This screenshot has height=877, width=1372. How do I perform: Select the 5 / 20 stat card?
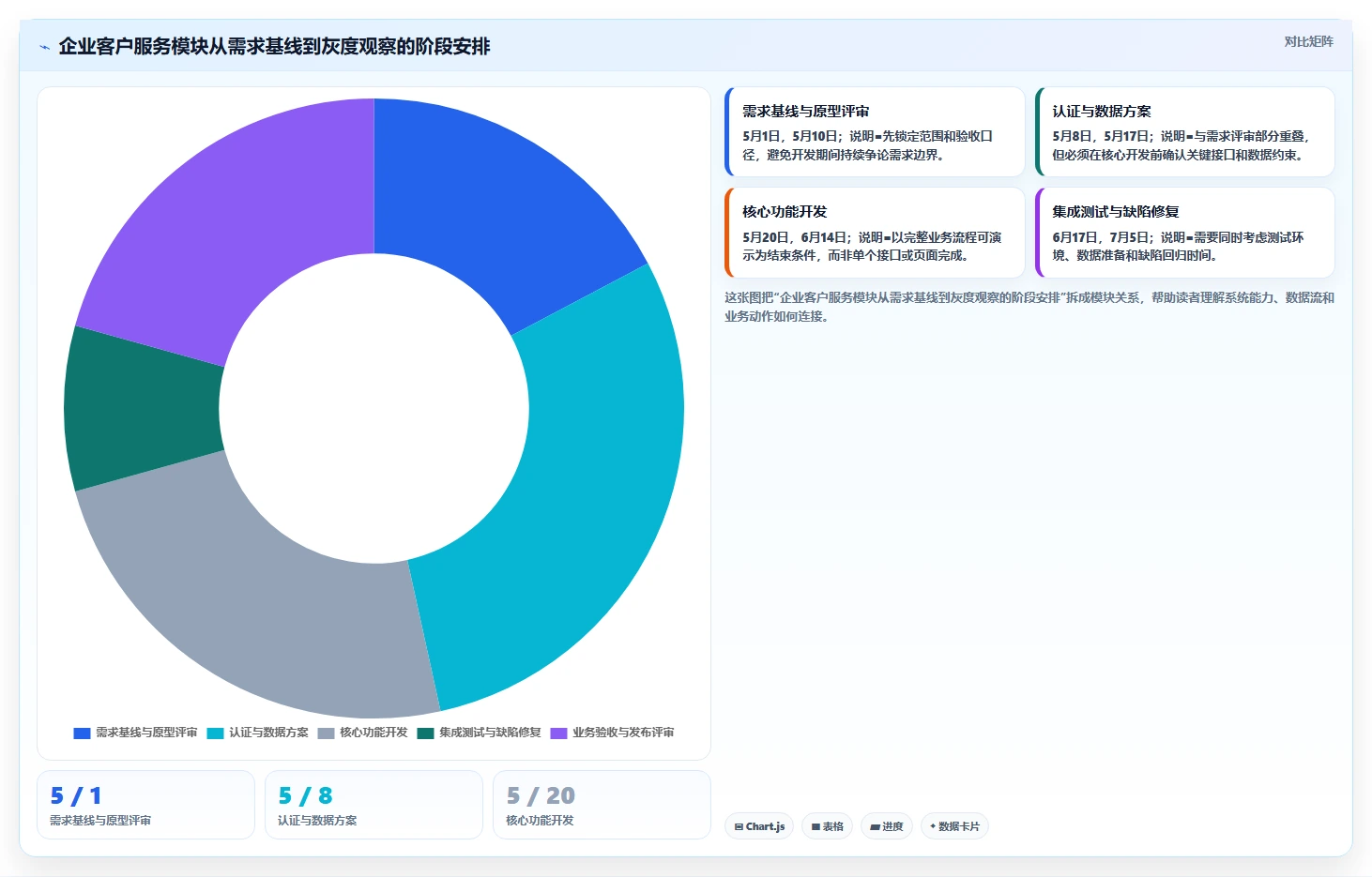[x=602, y=805]
